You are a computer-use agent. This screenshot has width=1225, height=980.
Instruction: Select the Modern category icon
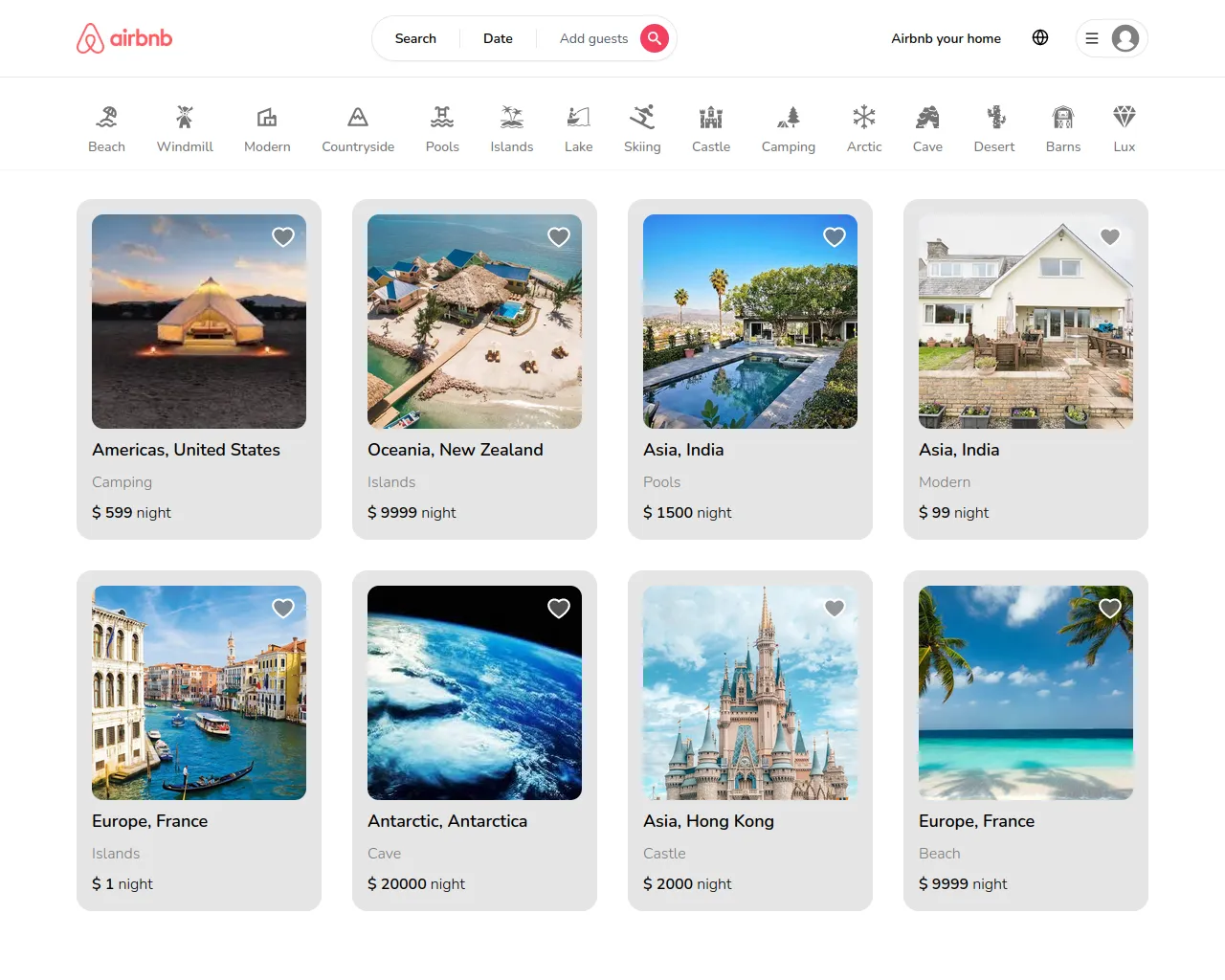click(267, 117)
